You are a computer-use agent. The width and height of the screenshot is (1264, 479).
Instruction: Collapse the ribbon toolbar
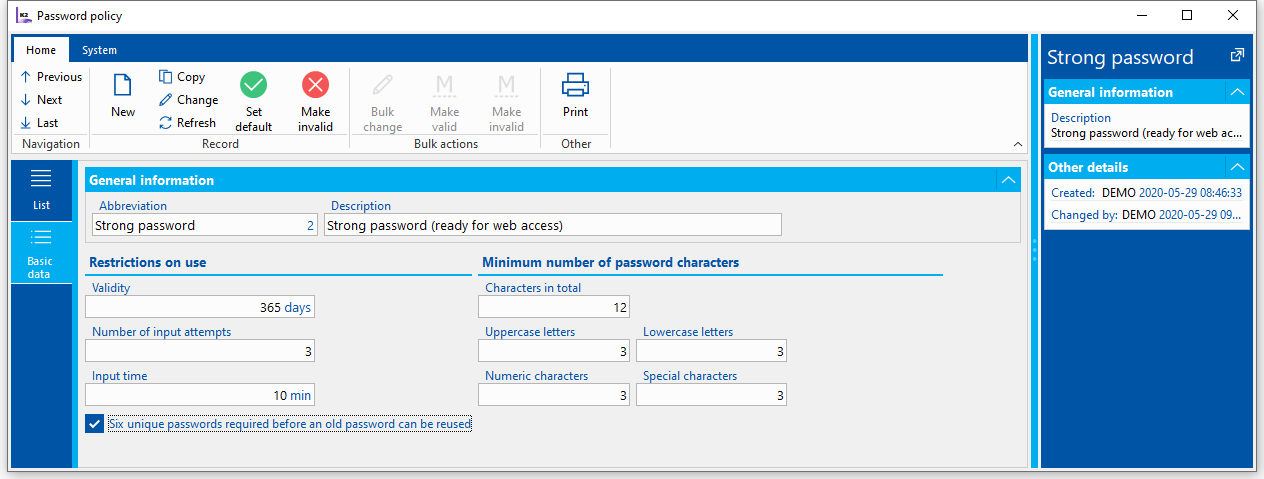click(1018, 145)
